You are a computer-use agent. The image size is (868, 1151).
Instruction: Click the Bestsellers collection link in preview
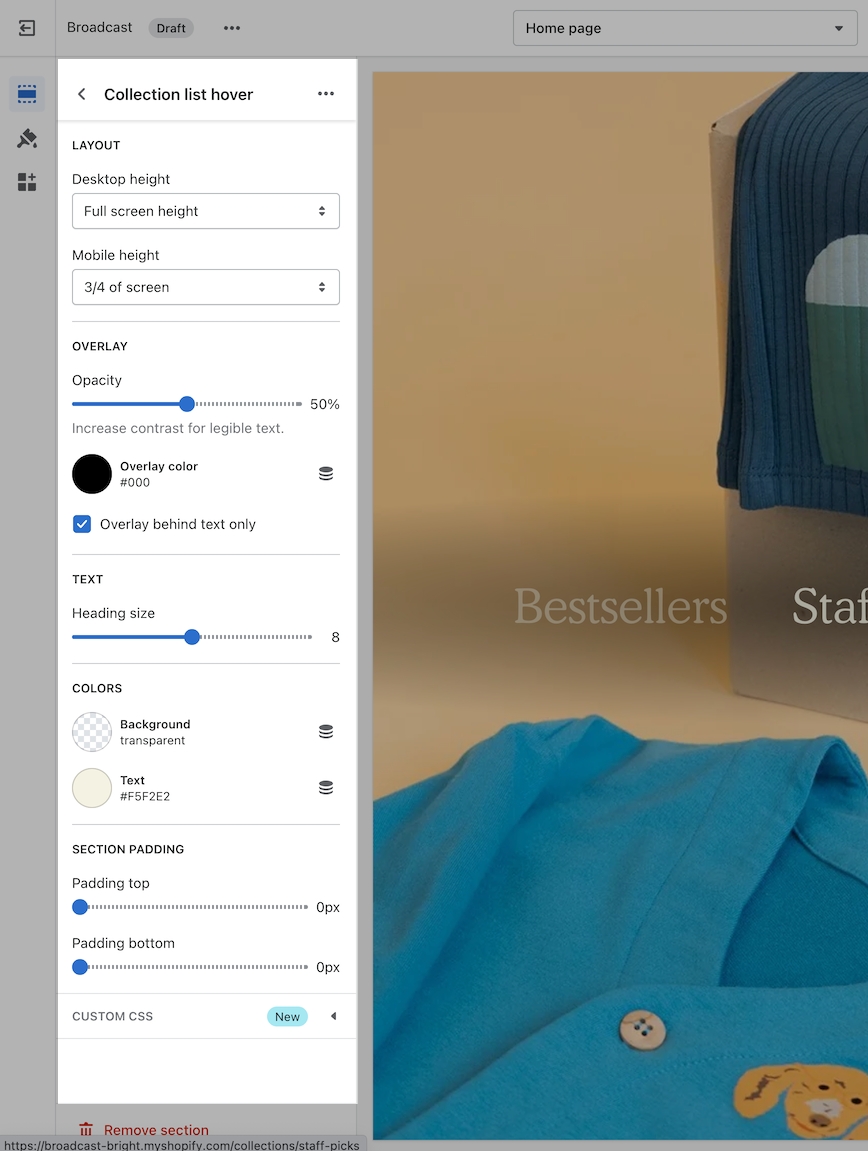pos(620,607)
